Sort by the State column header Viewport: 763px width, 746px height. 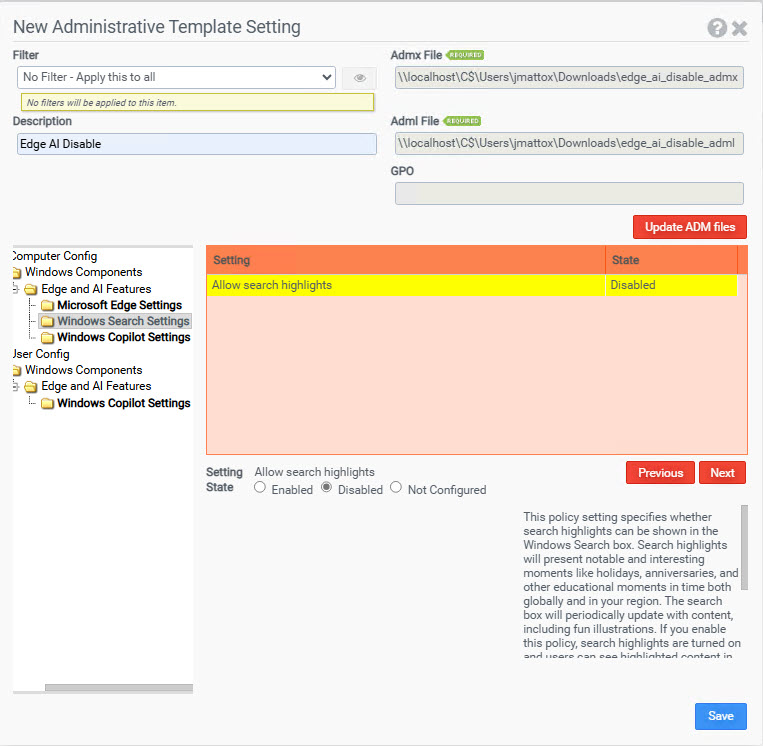(670, 260)
